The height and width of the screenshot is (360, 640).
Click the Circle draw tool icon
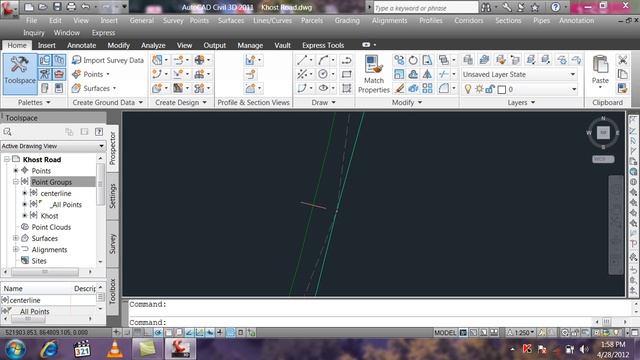(x=323, y=74)
